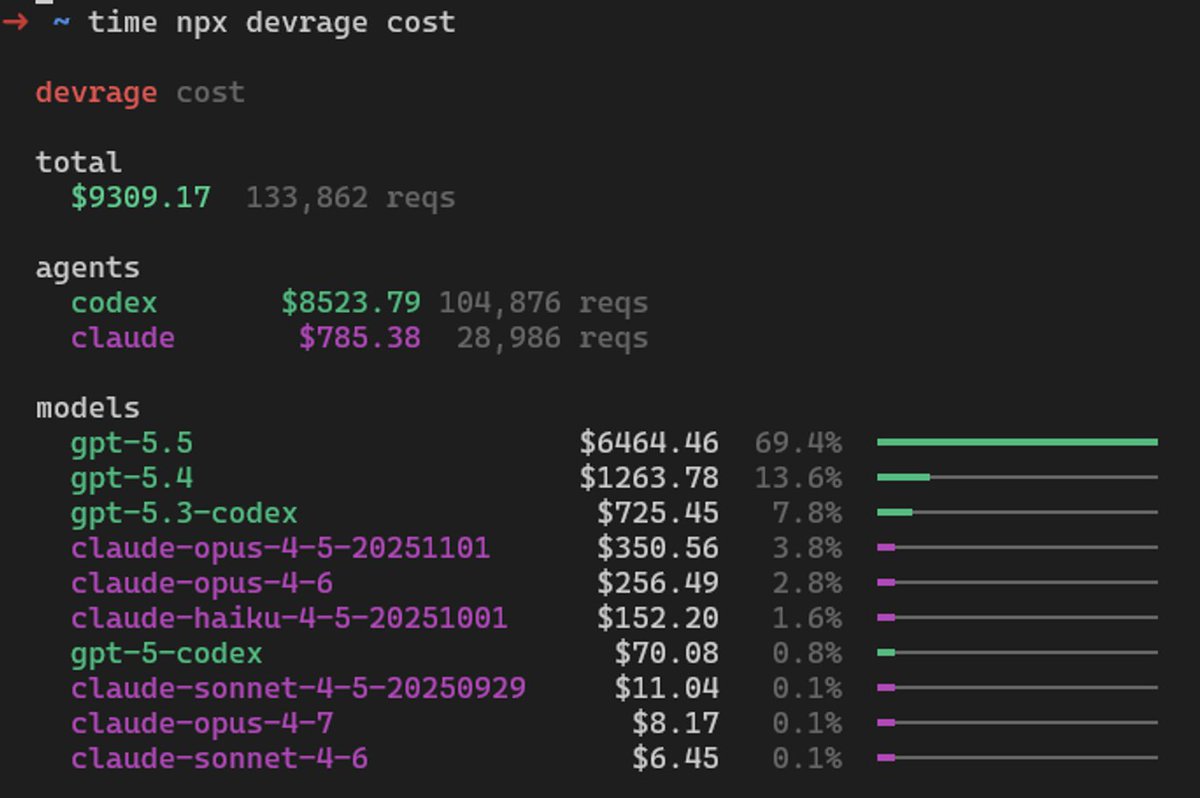This screenshot has width=1200, height=798.
Task: Click the gpt-5.3-codex usage bar
Action: [1017, 512]
